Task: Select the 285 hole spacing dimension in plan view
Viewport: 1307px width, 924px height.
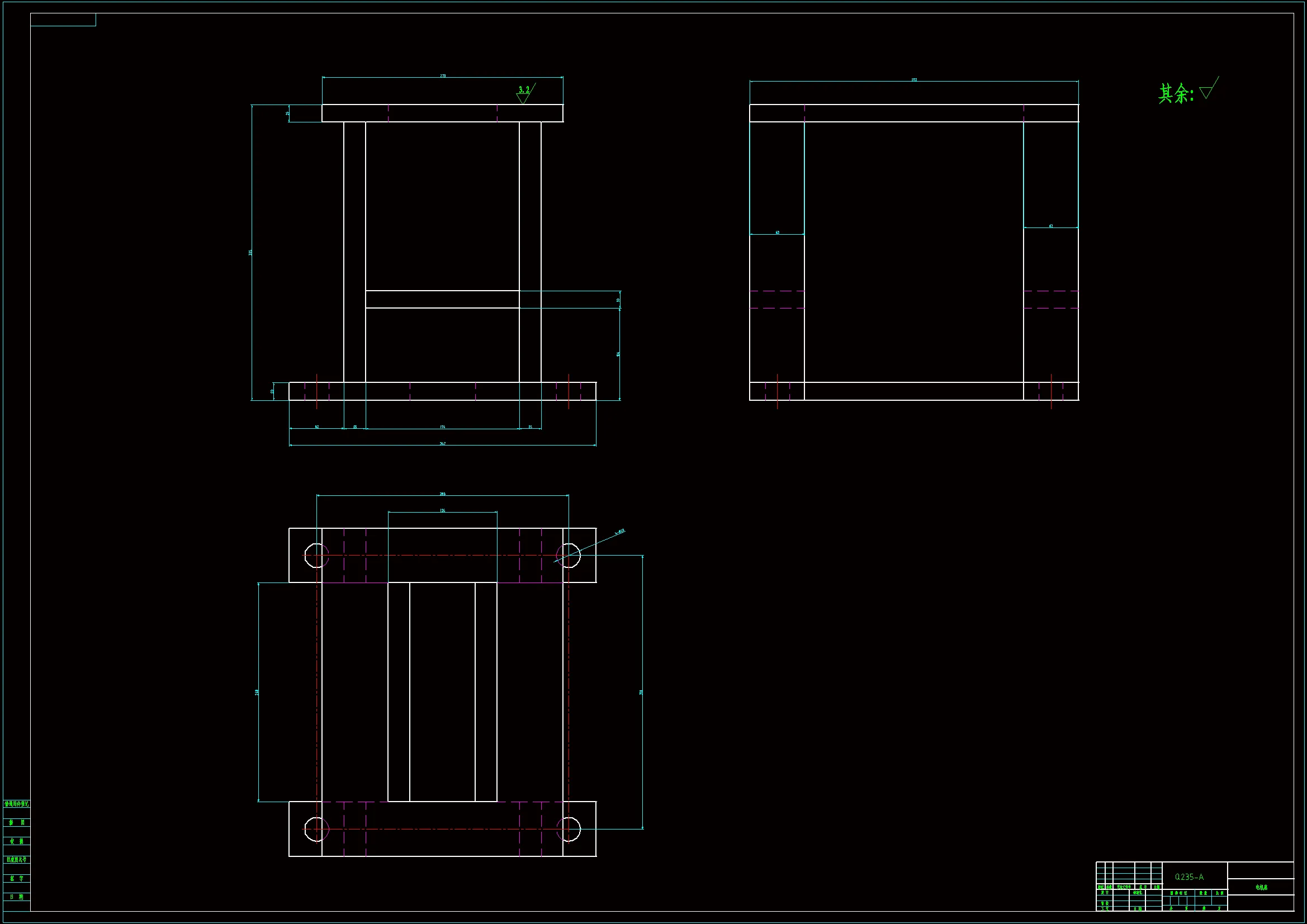Action: coord(442,494)
